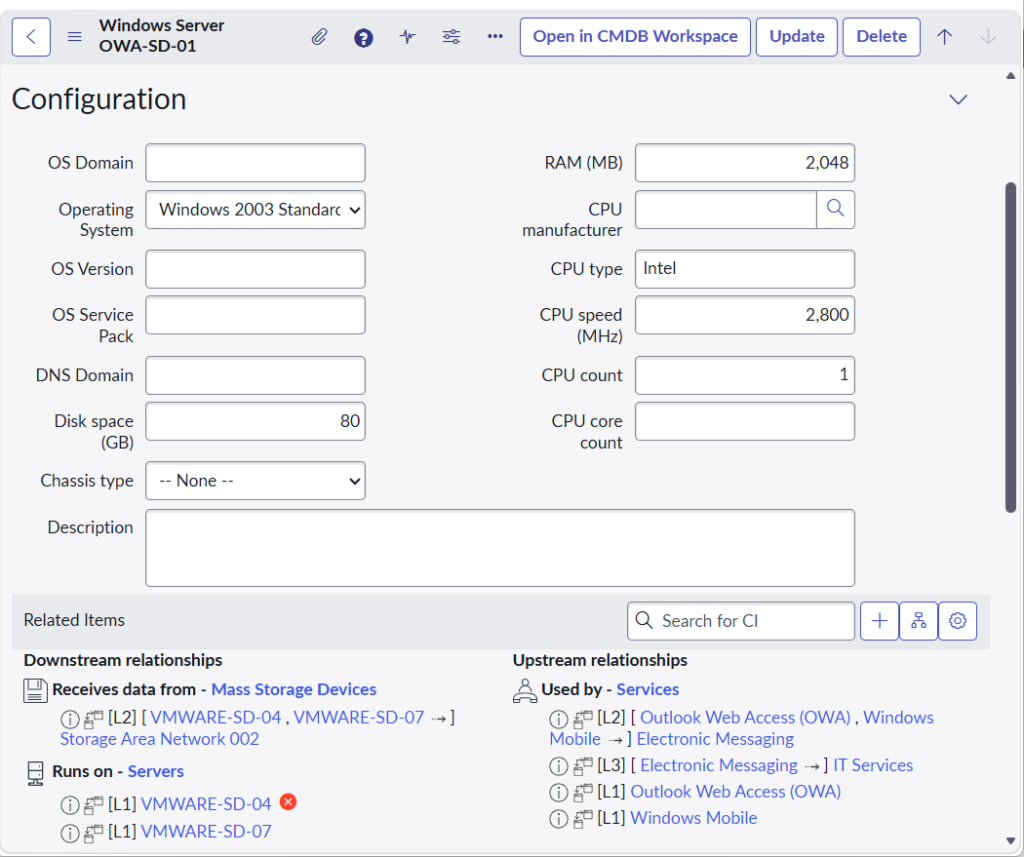1024x857 pixels.
Task: Click the Open in CMDB Workspace button
Action: tap(635, 37)
